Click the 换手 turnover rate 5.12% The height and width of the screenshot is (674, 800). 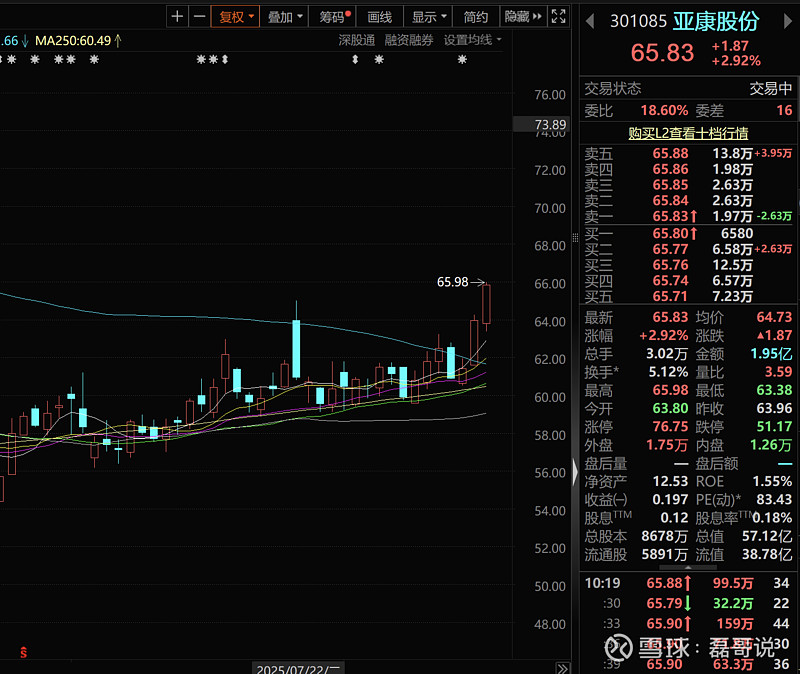668,372
